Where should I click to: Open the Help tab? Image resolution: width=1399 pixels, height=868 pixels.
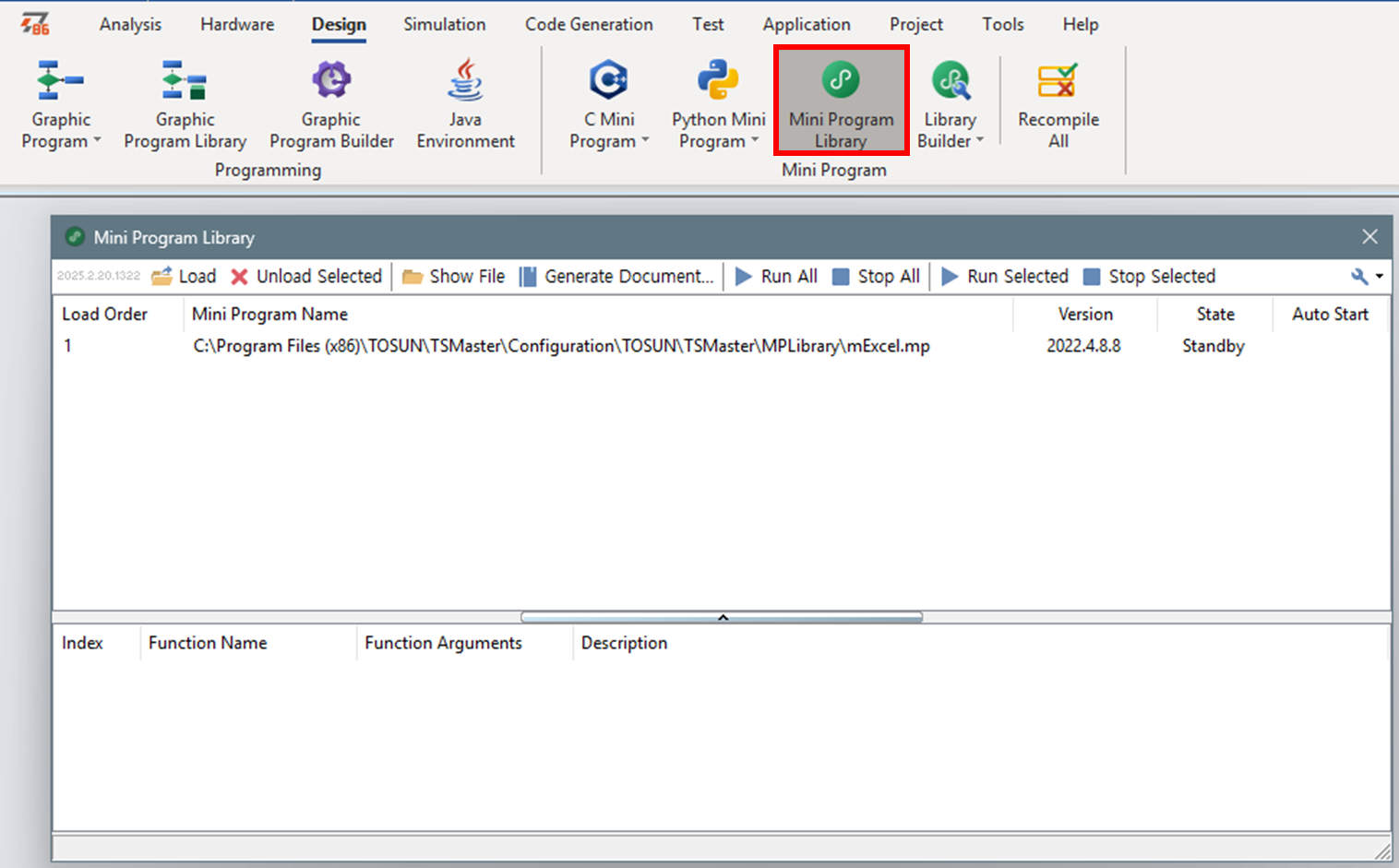point(1081,24)
